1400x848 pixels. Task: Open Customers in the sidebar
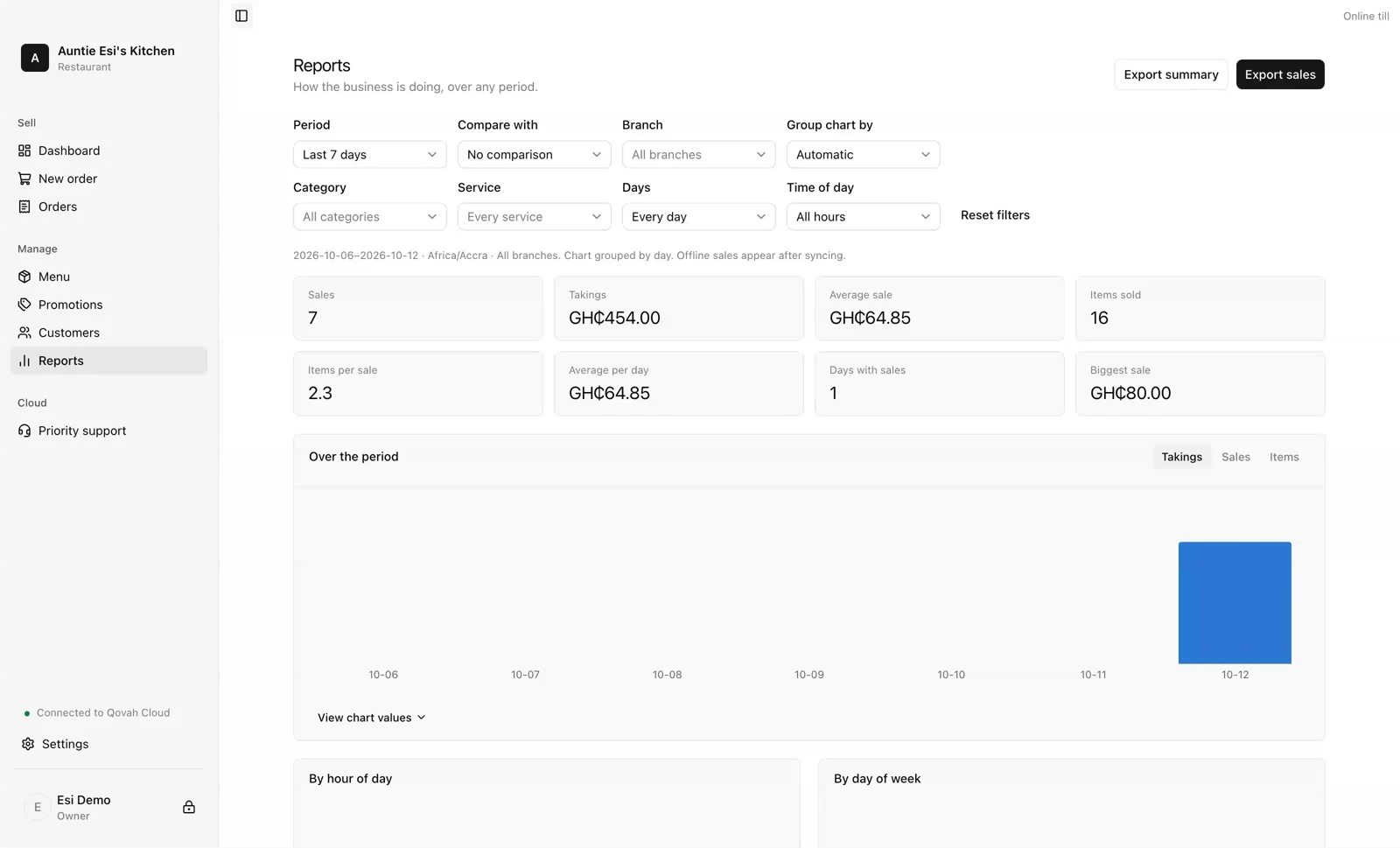(x=108, y=333)
